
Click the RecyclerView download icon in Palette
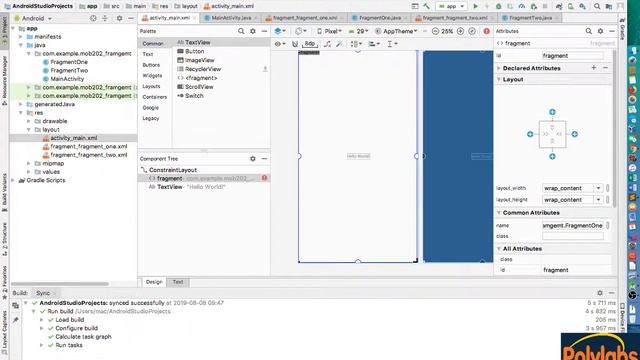point(265,69)
